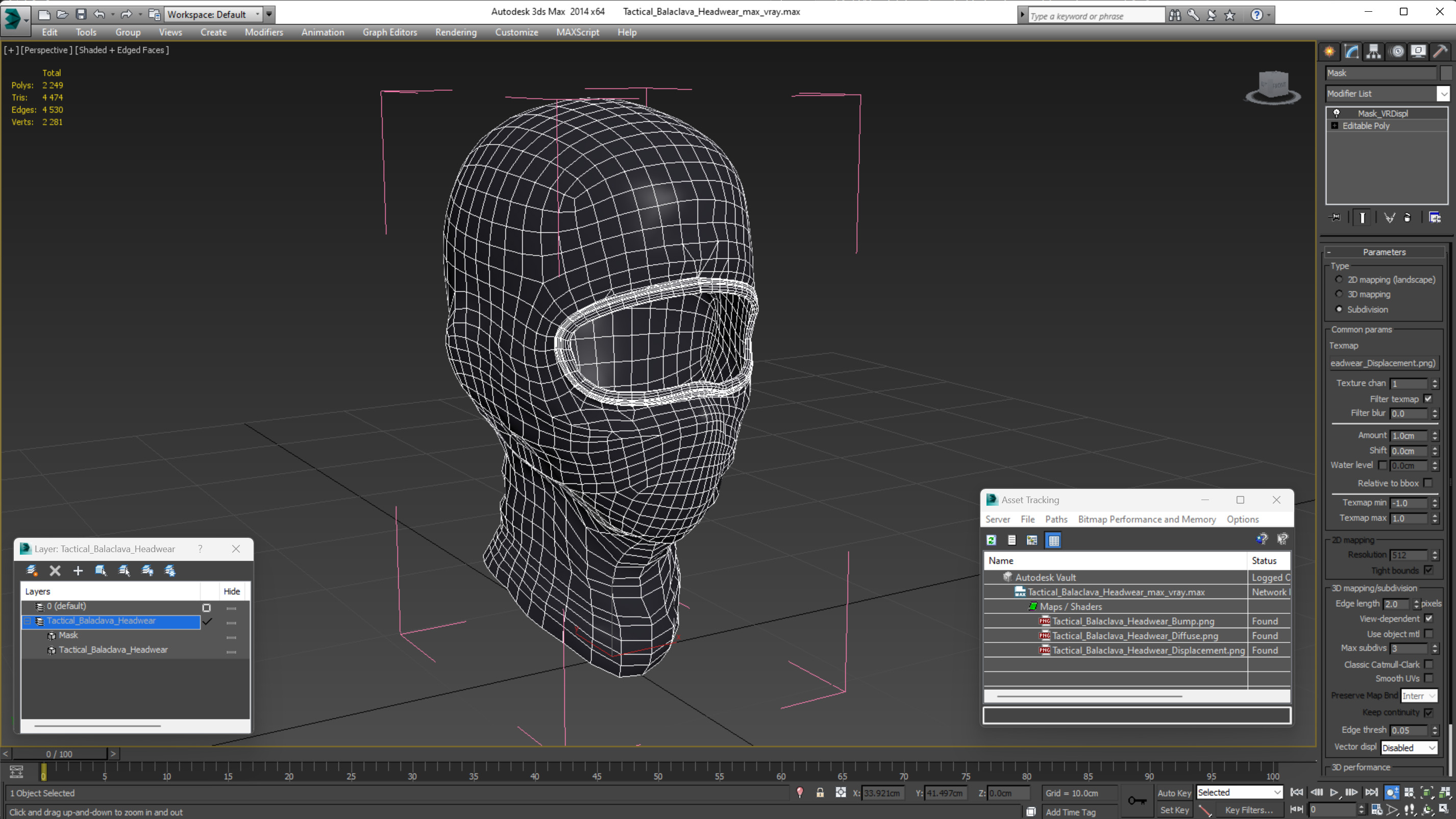
Task: Click the Open File toolbar icon
Action: [62, 14]
